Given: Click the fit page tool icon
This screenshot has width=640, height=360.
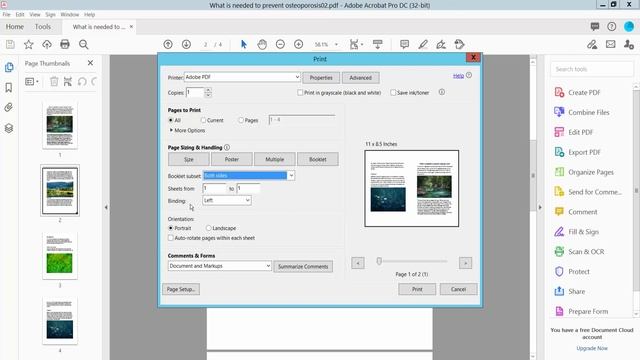Looking at the screenshot, I should 354,44.
